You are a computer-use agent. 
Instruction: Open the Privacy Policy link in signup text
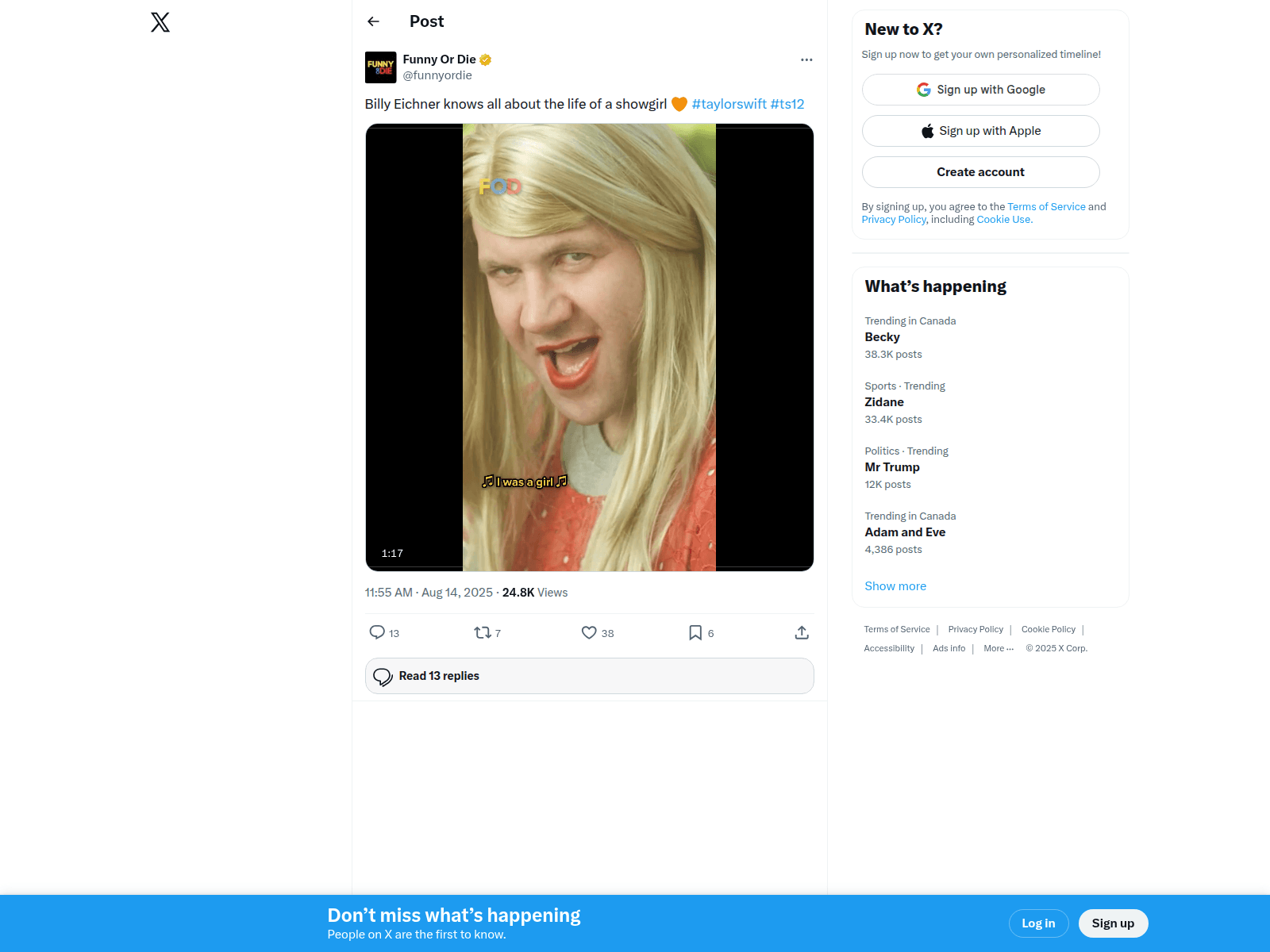click(x=894, y=220)
